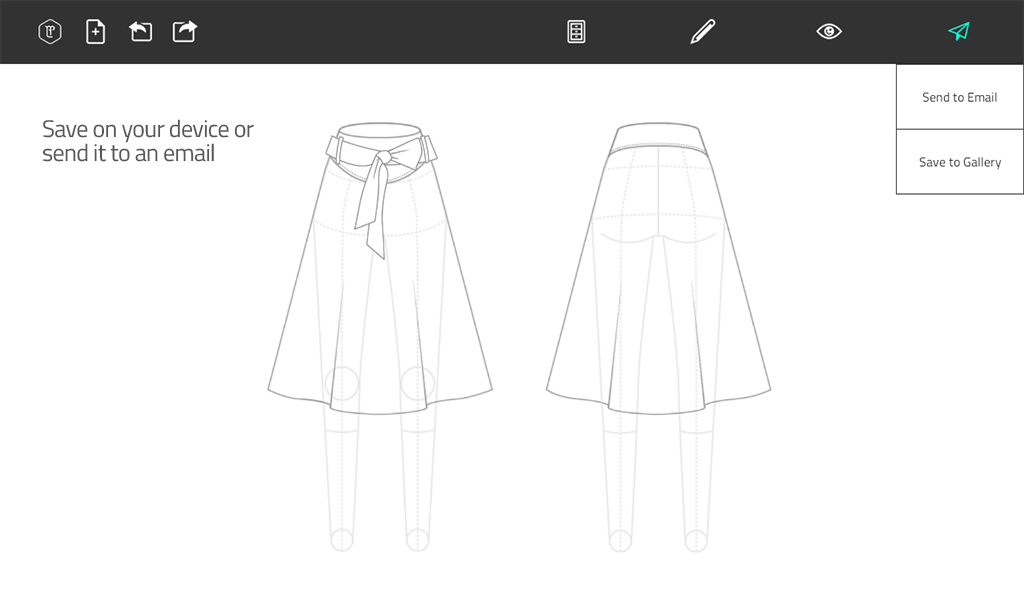Enable send mode with the plane icon
Screen dimensions: 1024x600
957,31
